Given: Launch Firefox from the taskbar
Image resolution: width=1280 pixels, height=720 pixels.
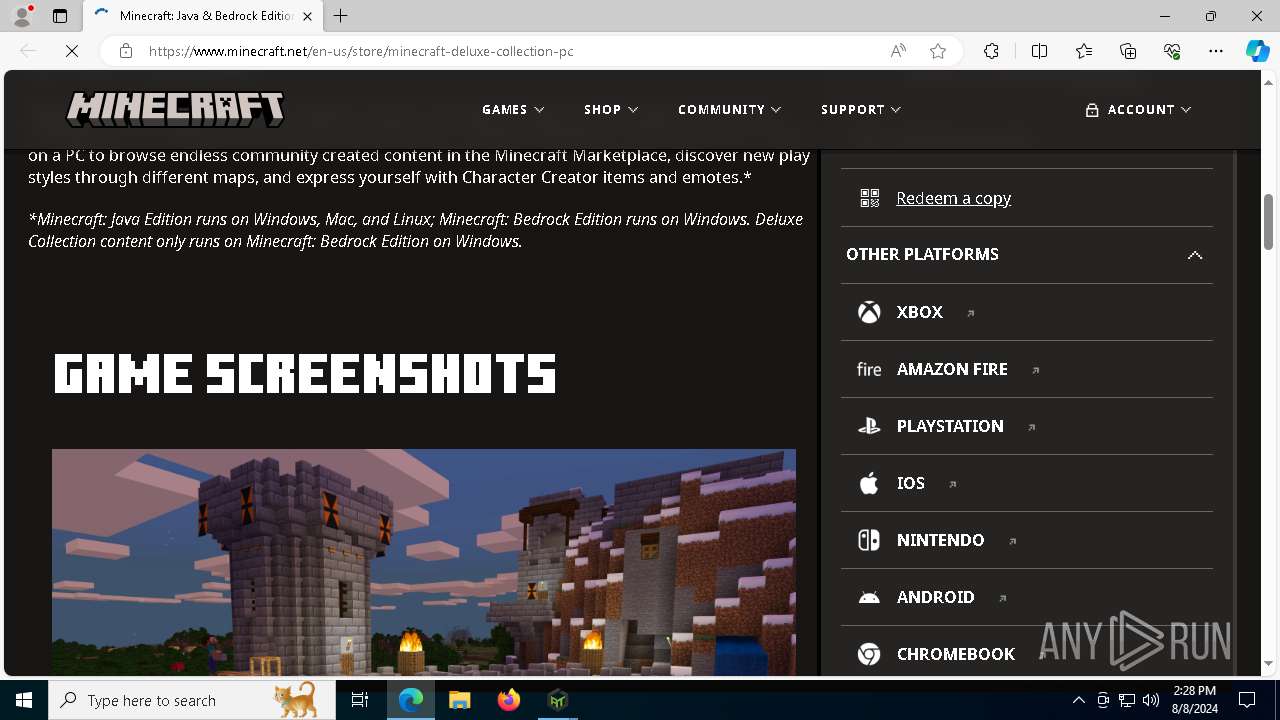Looking at the screenshot, I should pyautogui.click(x=509, y=700).
